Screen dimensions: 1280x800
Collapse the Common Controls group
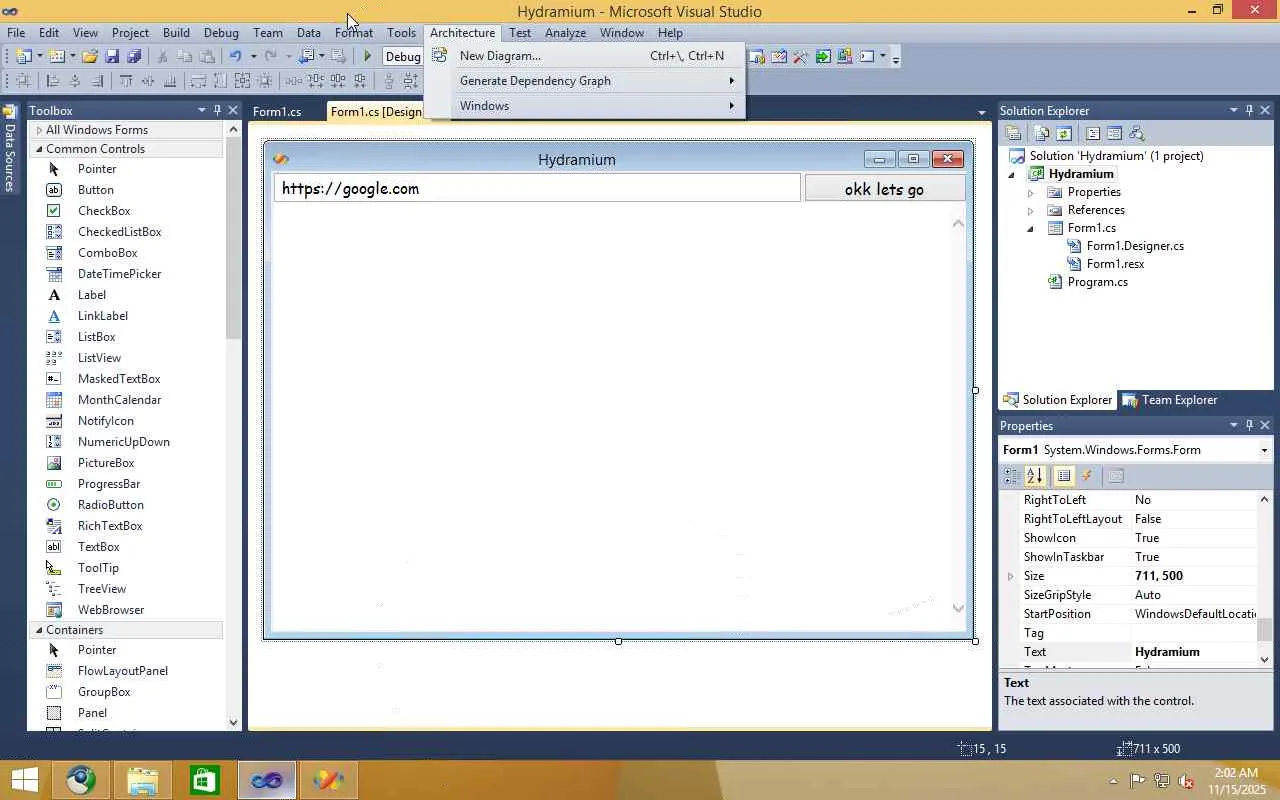tap(39, 149)
